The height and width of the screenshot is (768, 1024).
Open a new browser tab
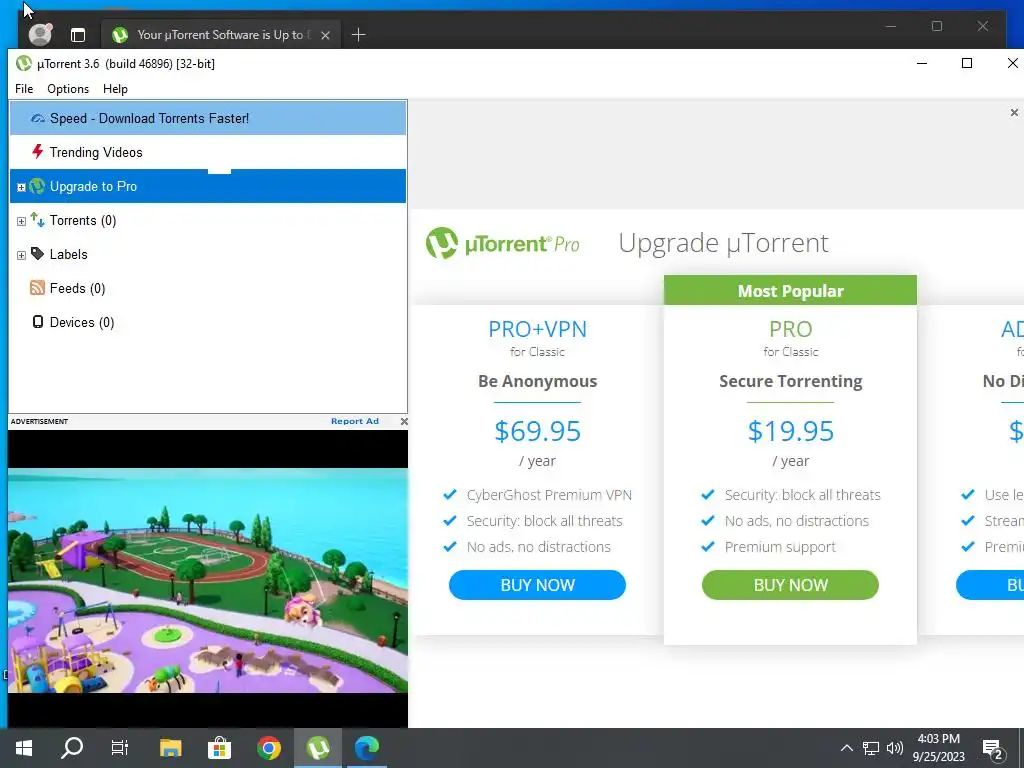(x=359, y=35)
